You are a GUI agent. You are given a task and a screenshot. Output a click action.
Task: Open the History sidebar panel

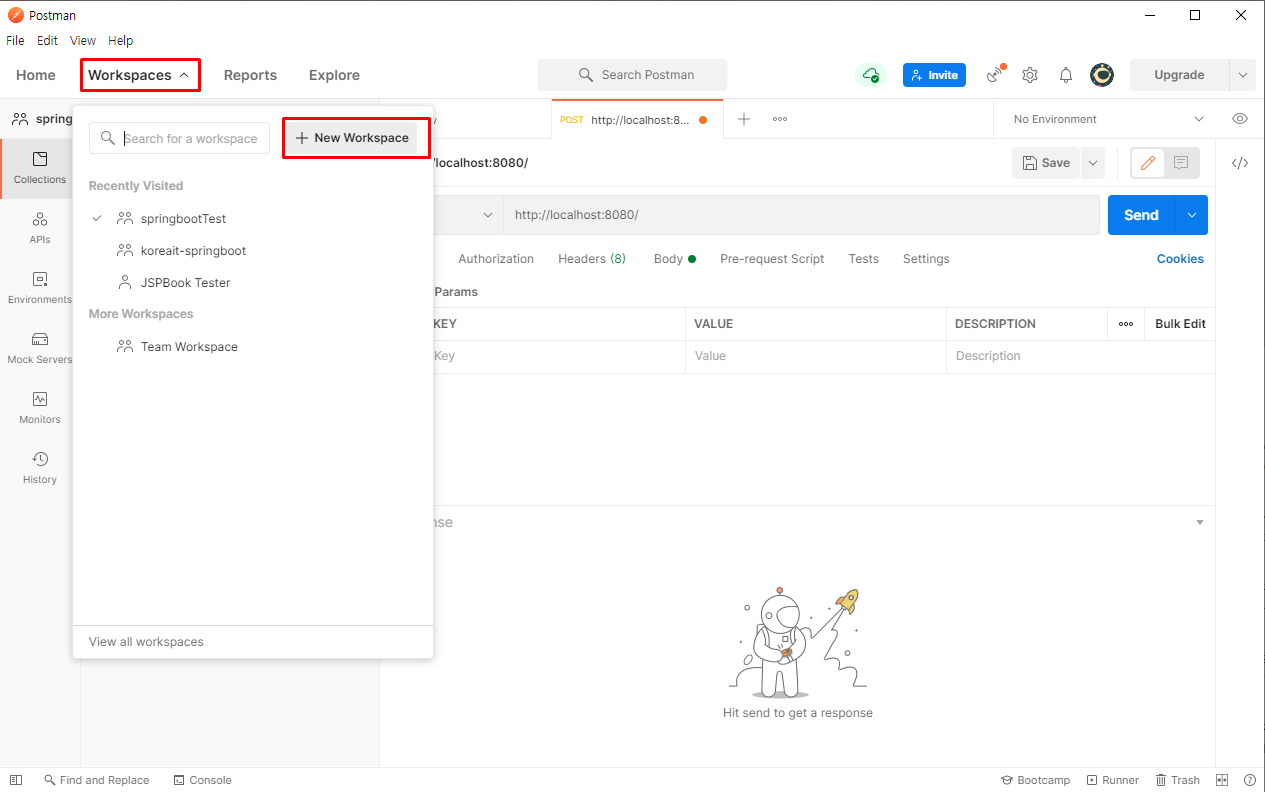point(40,468)
